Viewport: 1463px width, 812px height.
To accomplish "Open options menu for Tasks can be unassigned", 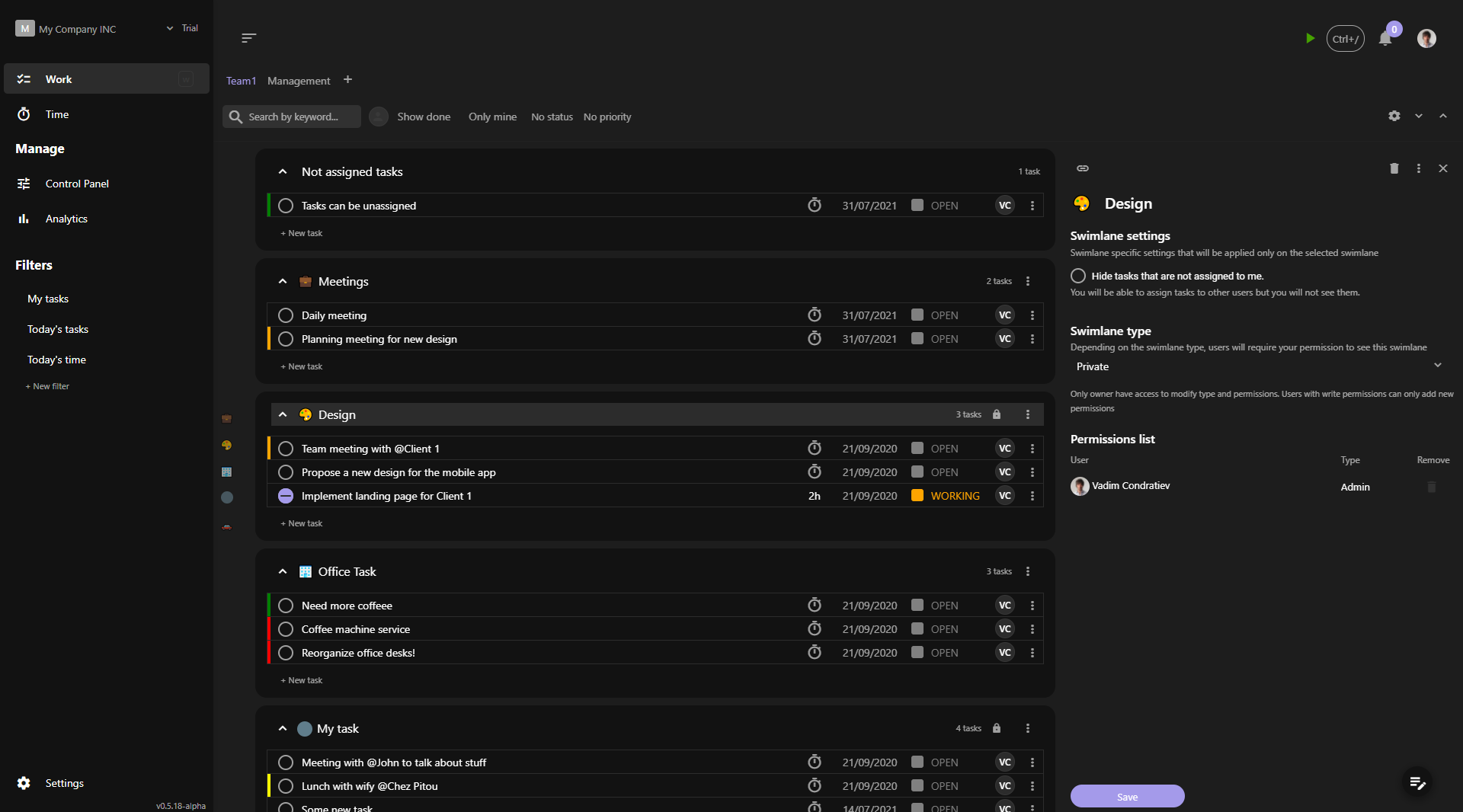I will [1032, 206].
